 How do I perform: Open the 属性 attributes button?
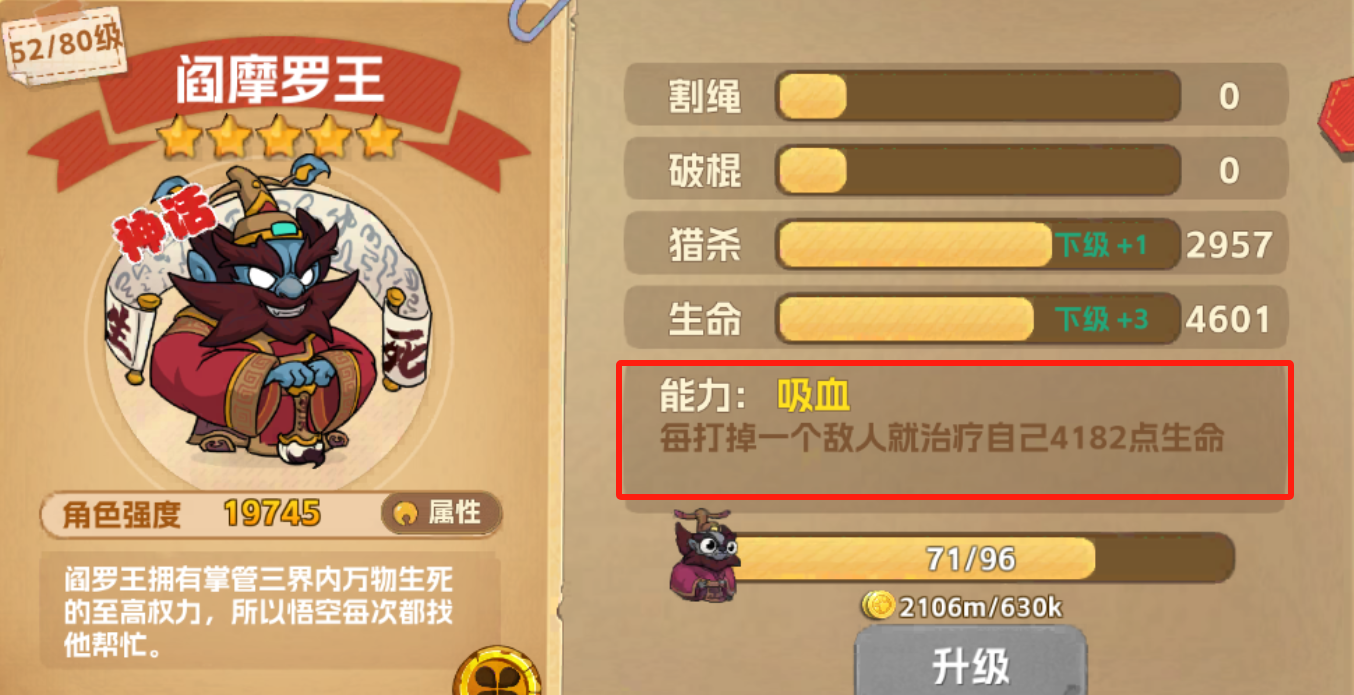pyautogui.click(x=441, y=513)
